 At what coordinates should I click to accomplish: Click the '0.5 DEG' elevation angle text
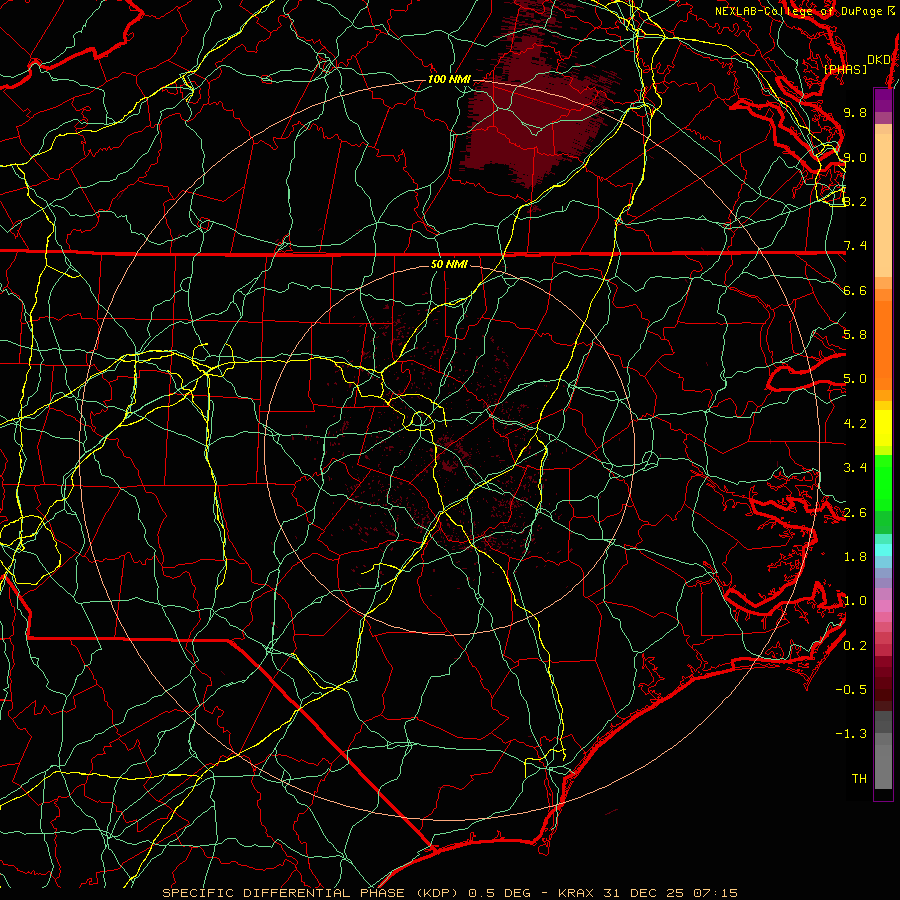(499, 893)
